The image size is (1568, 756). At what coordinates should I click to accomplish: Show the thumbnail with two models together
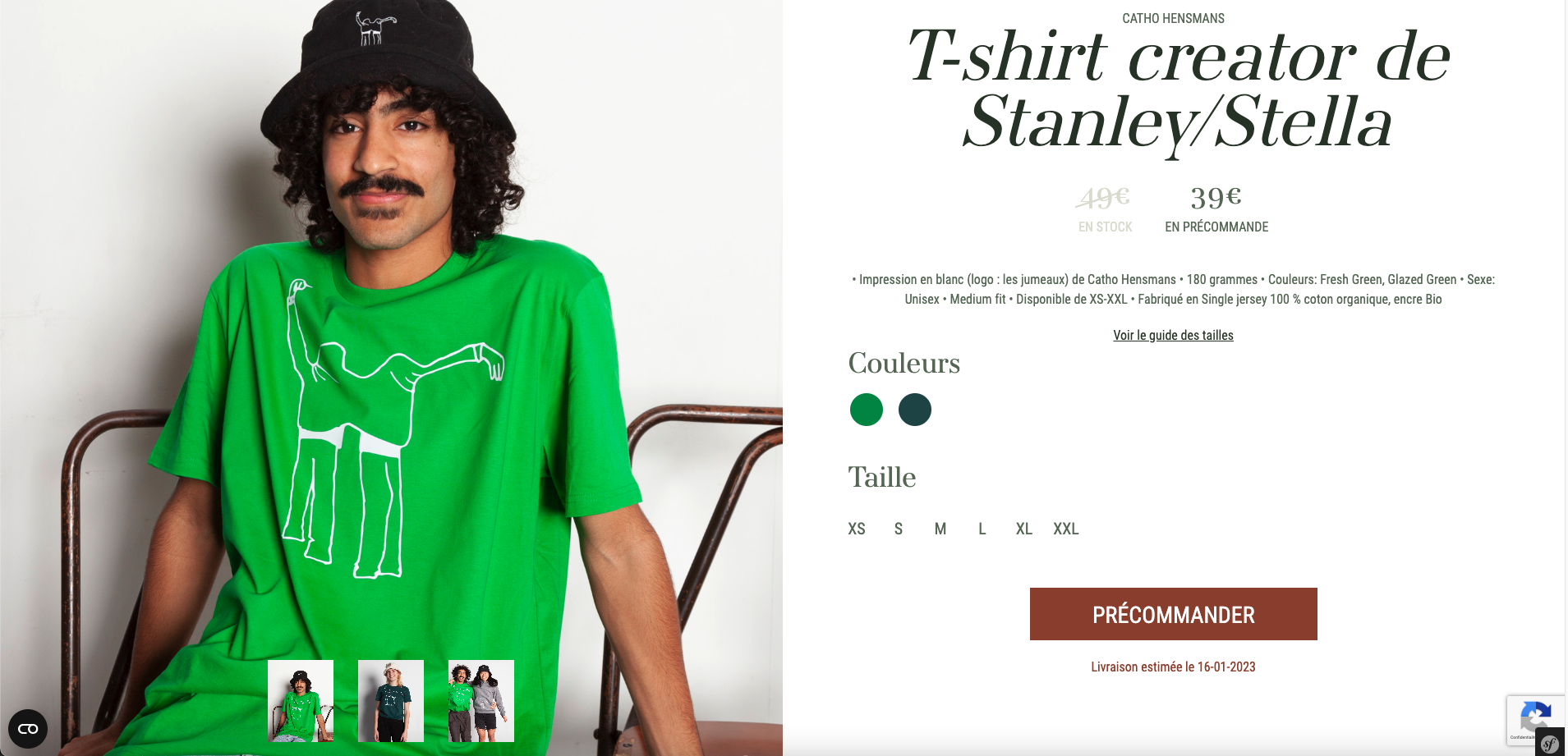click(x=481, y=701)
